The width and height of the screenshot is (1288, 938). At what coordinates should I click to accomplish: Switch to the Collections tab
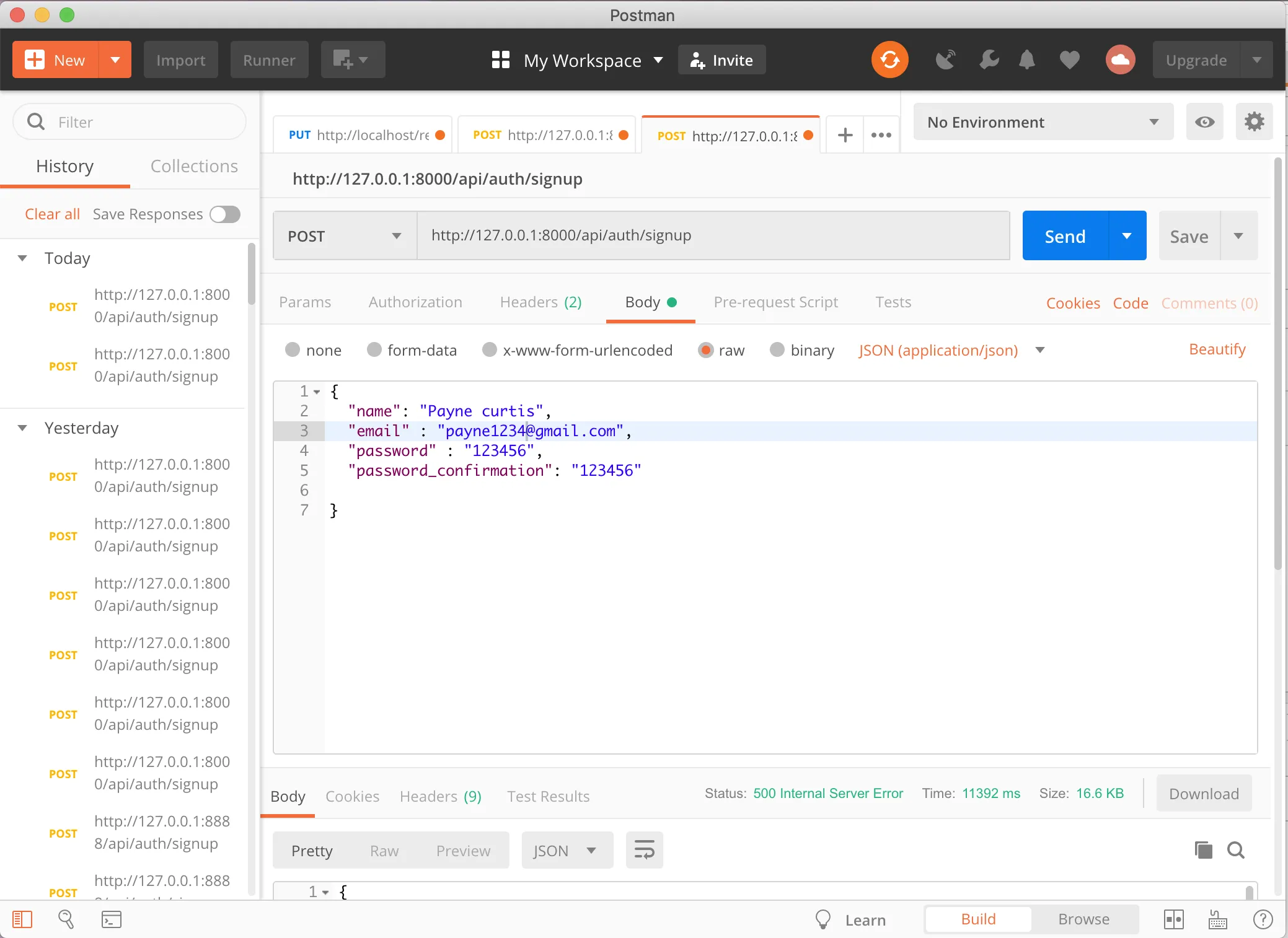click(x=194, y=166)
